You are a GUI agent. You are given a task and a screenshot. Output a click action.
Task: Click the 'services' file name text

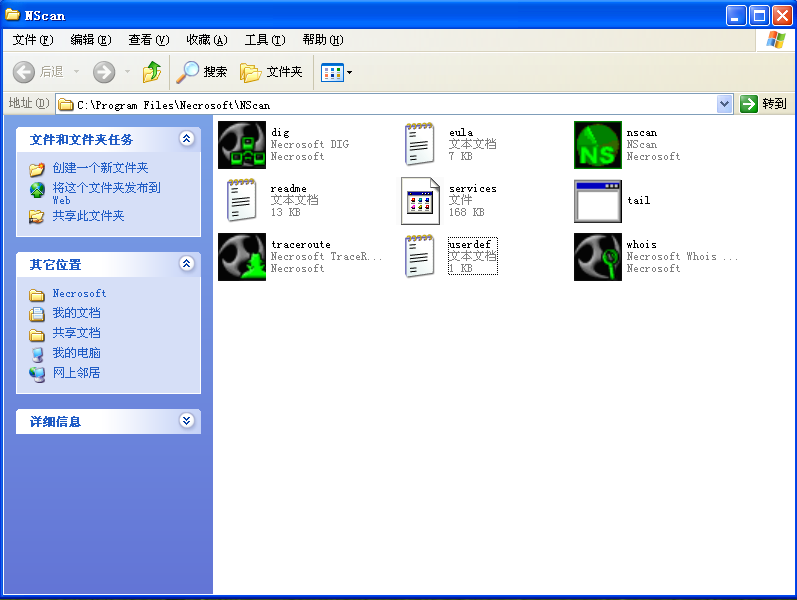coord(473,189)
